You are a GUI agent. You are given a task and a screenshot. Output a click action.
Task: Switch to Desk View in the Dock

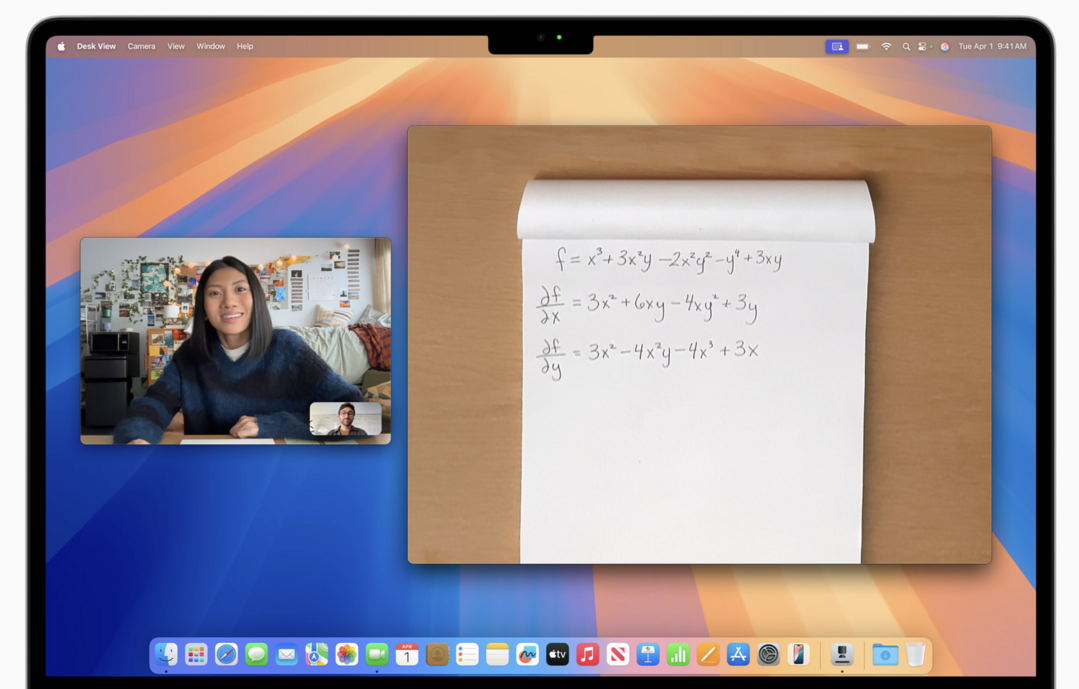[842, 654]
